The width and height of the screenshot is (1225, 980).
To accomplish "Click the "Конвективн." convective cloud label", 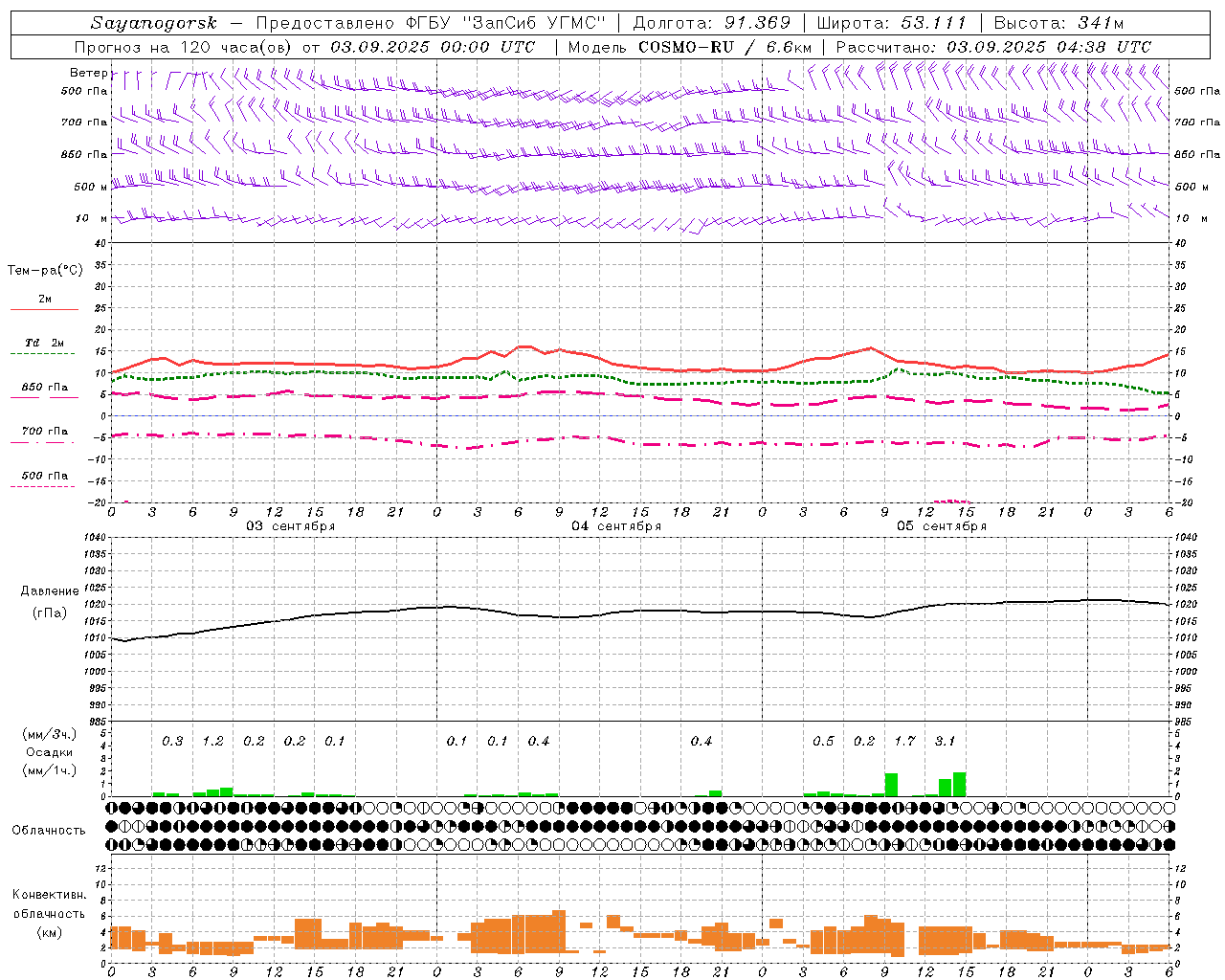I will (x=50, y=895).
